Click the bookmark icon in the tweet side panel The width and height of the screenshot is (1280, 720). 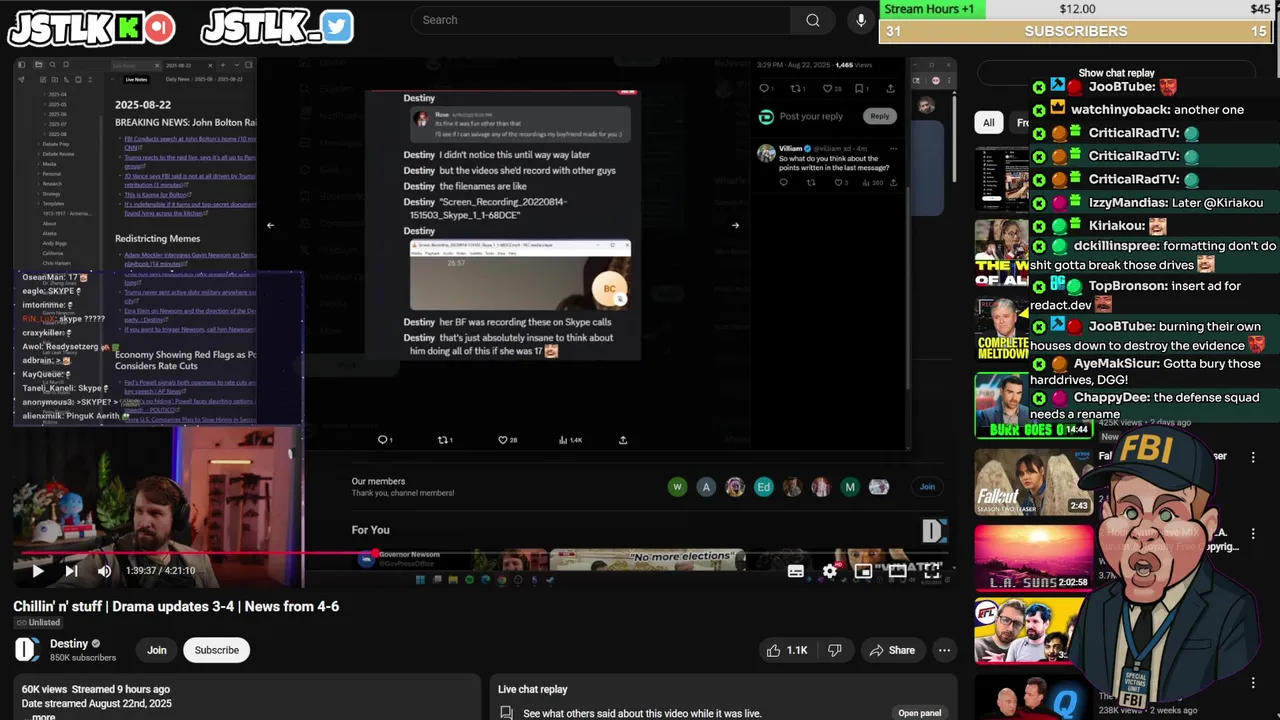(859, 88)
